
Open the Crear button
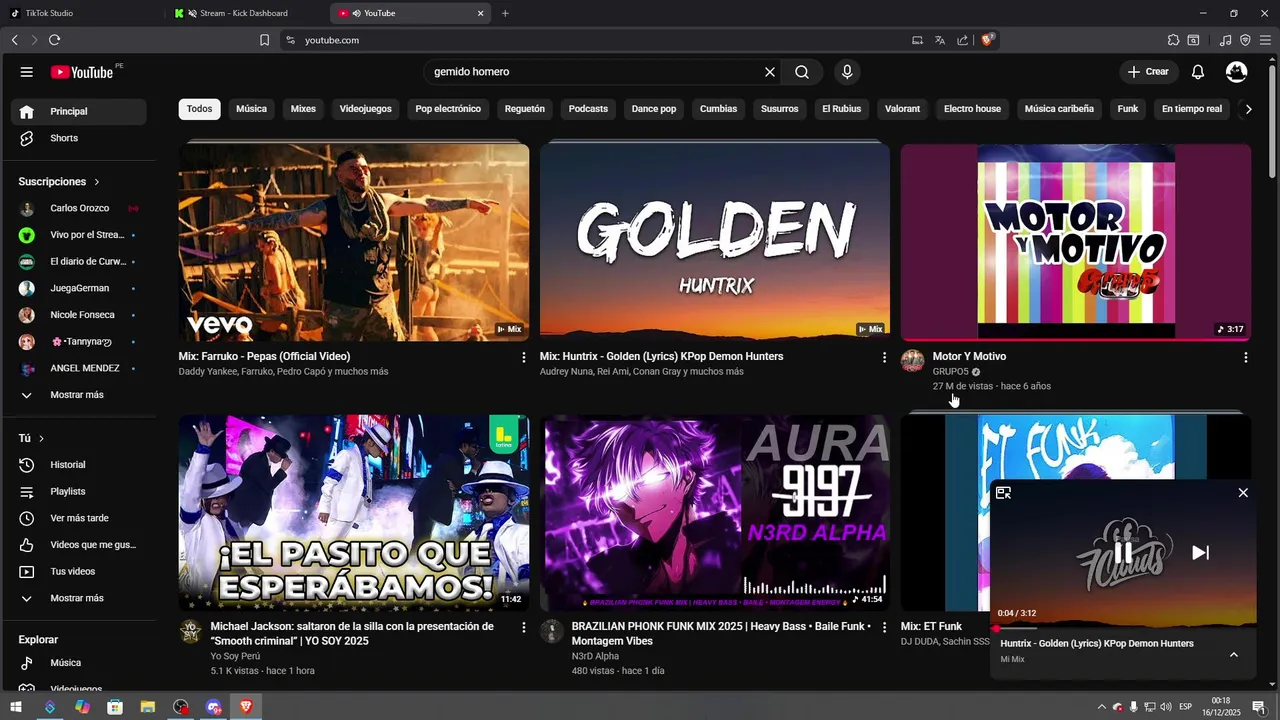pyautogui.click(x=1148, y=72)
